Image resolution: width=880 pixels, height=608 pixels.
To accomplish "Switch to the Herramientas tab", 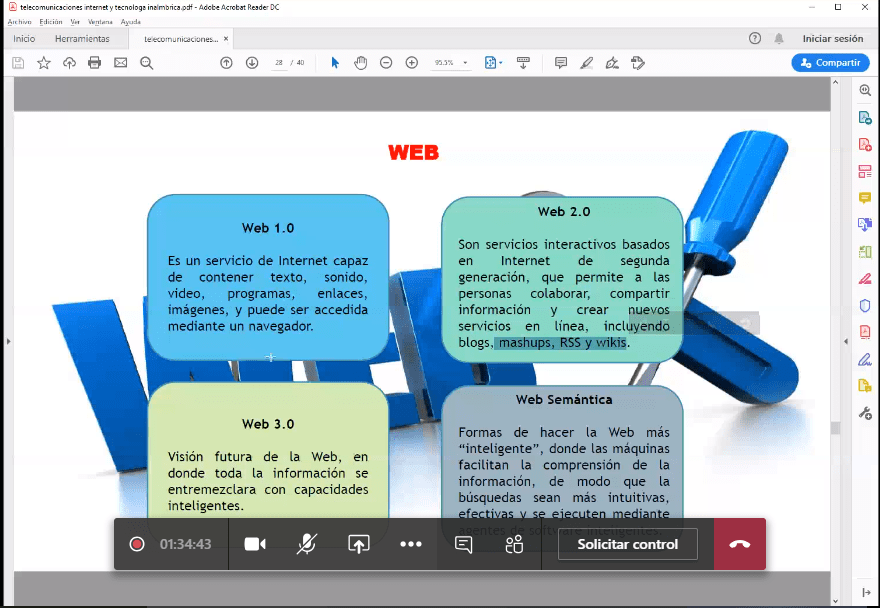I will (x=82, y=39).
